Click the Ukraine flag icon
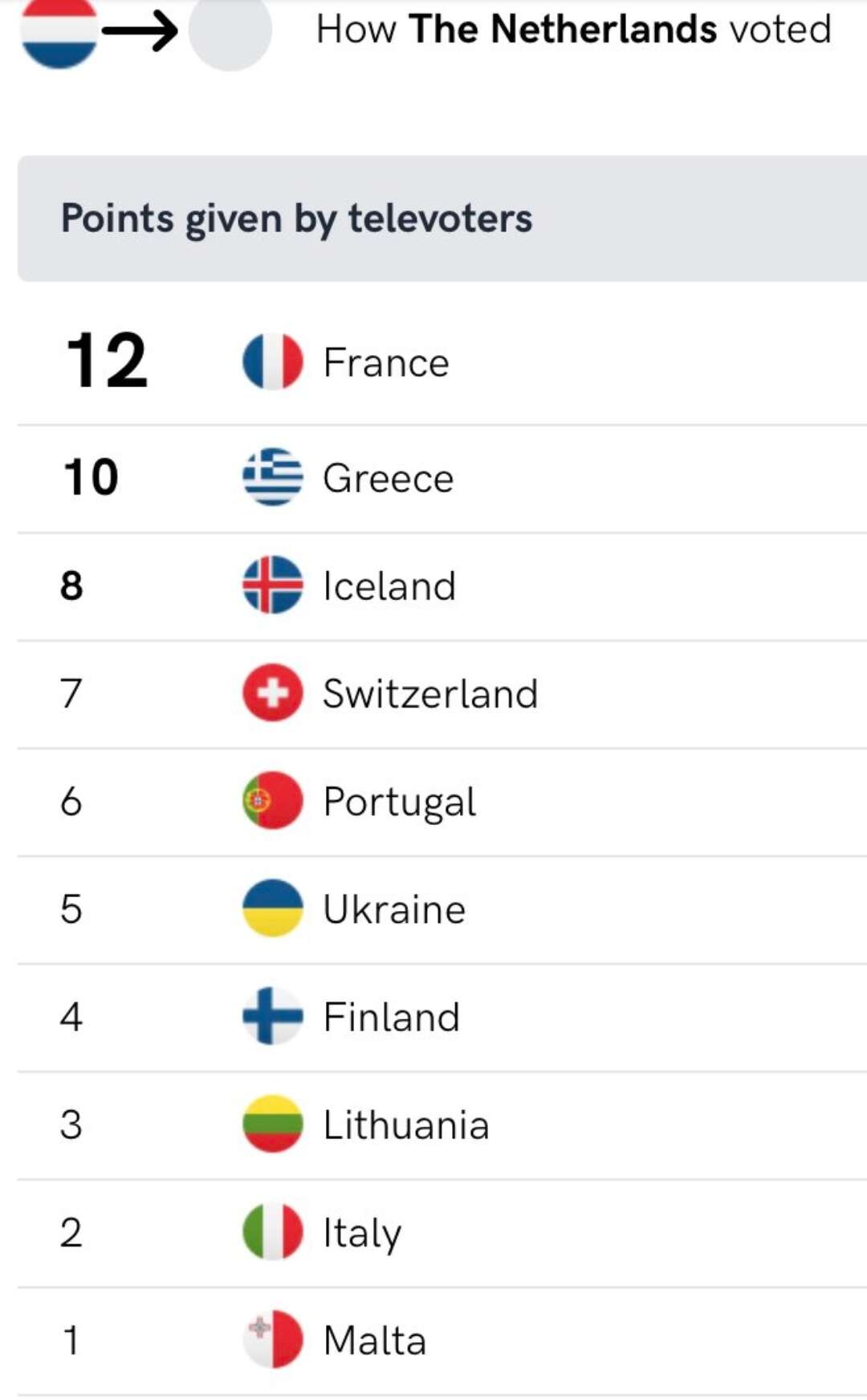This screenshot has height=1400, width=867. (x=273, y=908)
